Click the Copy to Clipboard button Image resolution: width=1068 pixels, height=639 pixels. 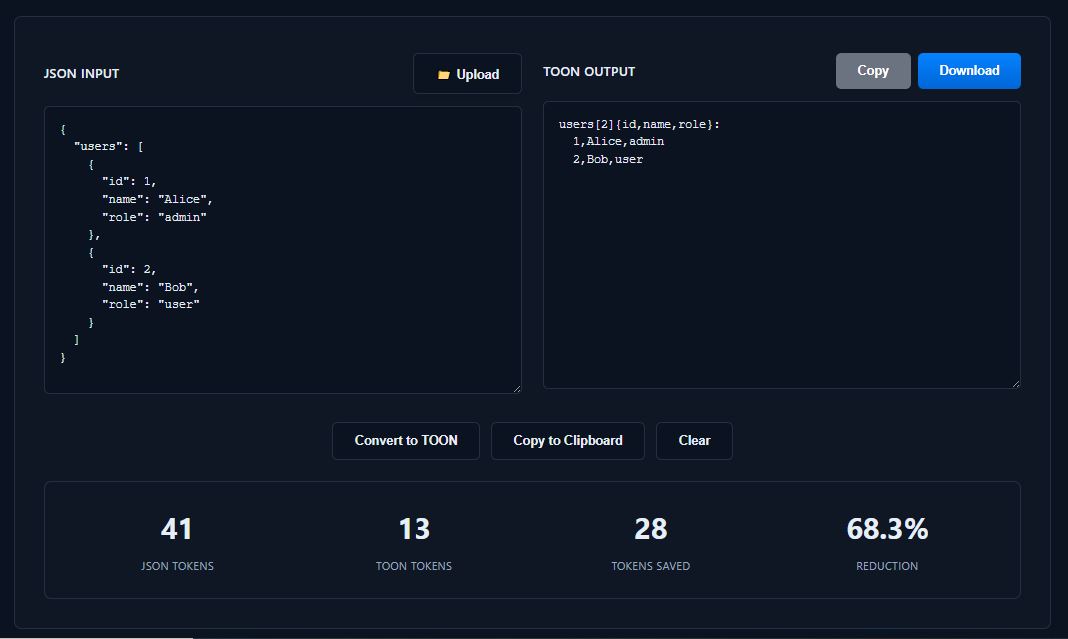567,441
